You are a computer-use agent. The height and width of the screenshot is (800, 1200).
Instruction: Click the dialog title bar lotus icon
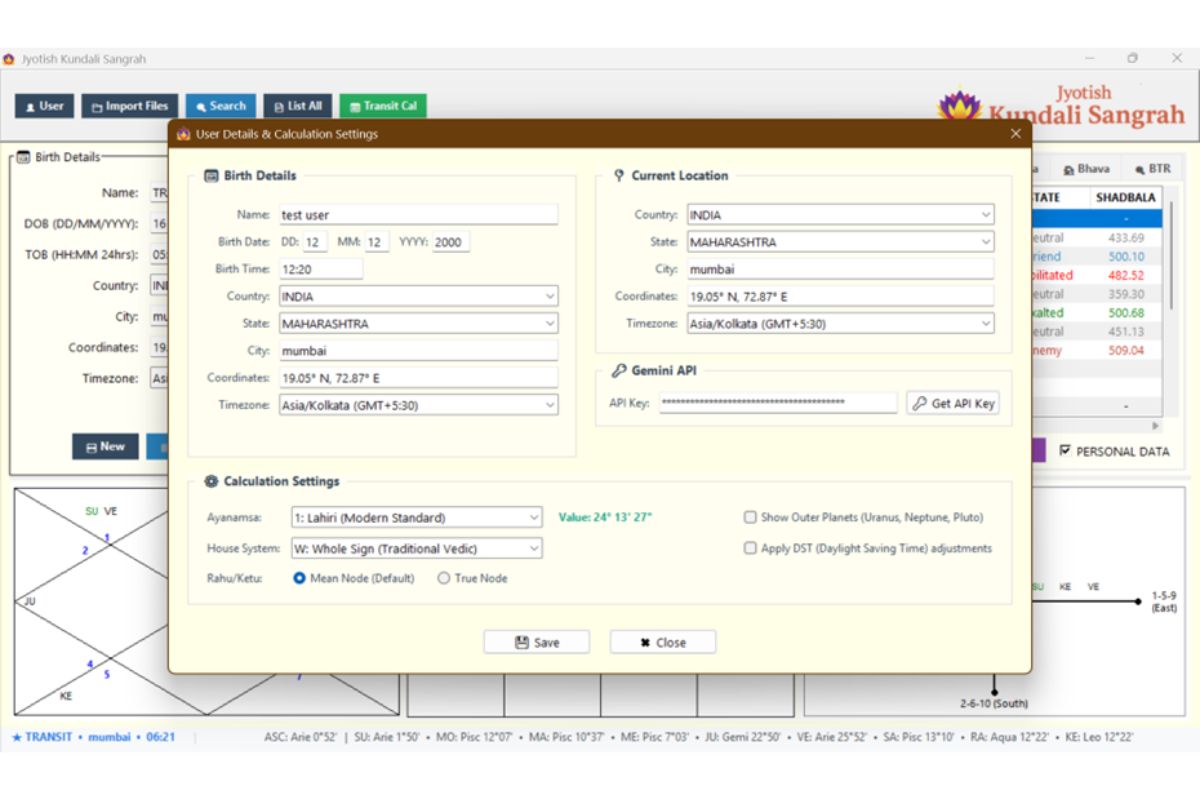[x=183, y=133]
